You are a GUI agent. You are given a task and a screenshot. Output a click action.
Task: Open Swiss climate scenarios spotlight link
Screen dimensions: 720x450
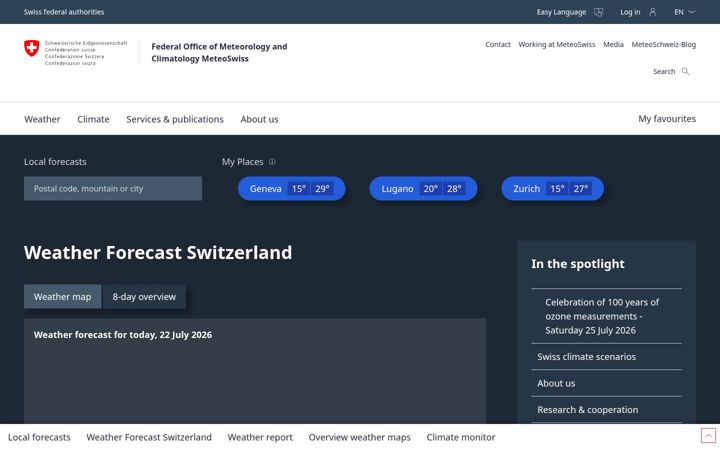point(607,356)
